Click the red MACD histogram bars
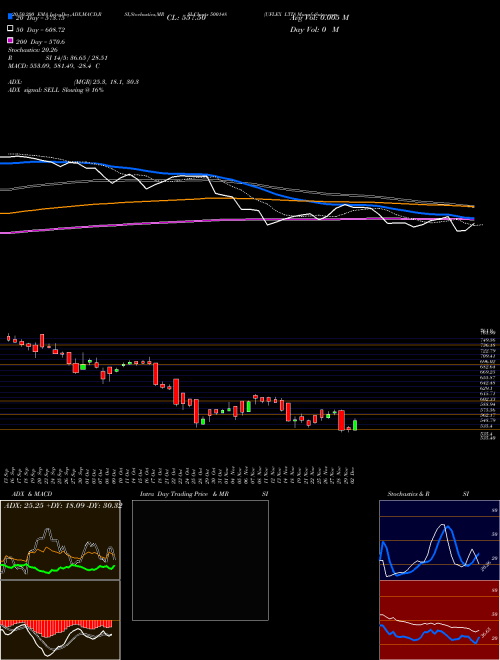The height and width of the screenshot is (660, 500). point(56,627)
